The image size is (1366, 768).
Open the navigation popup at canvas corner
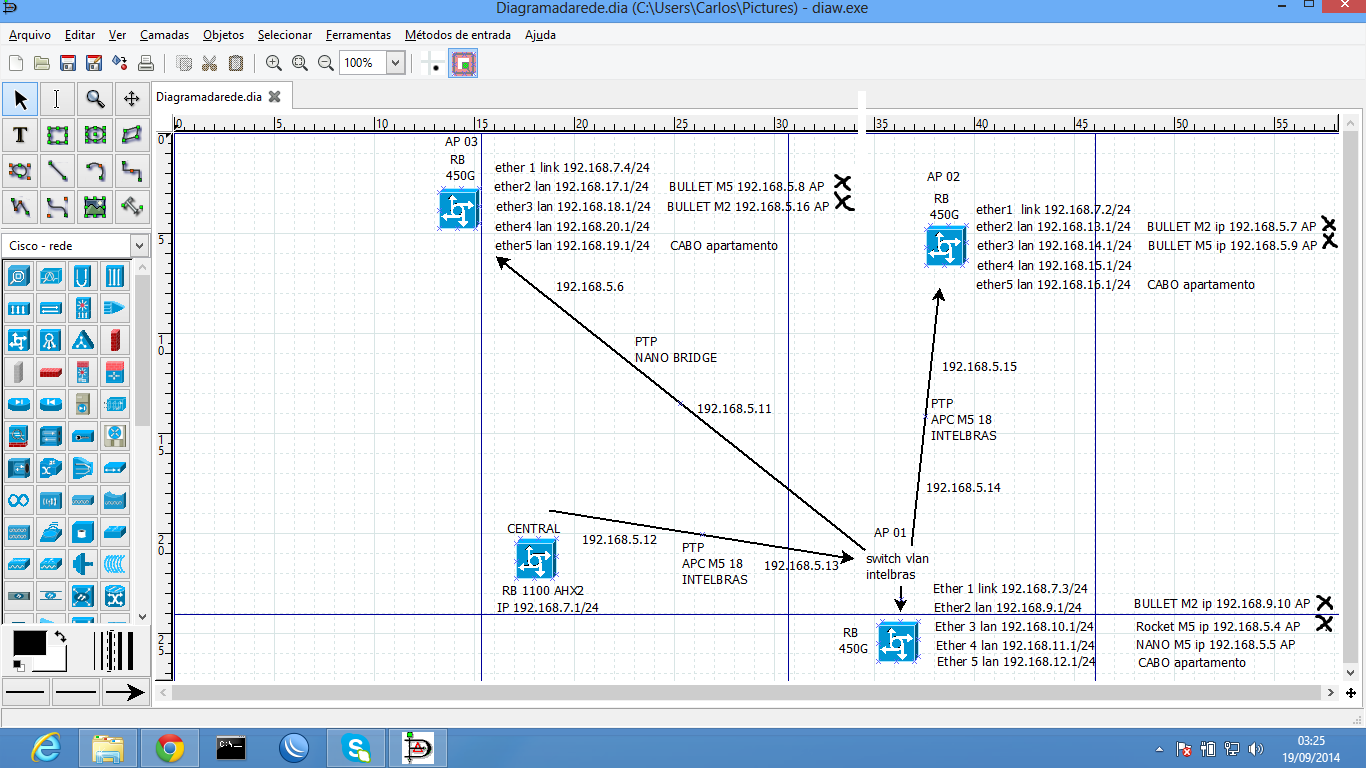pyautogui.click(x=1350, y=692)
